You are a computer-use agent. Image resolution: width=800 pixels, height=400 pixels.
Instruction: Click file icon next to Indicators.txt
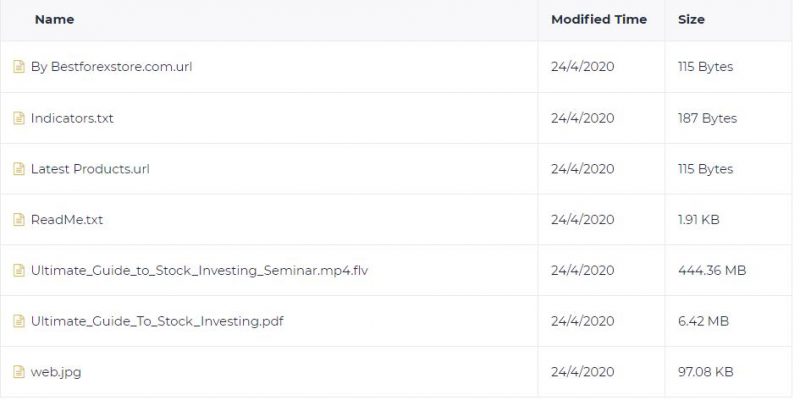pyautogui.click(x=19, y=118)
